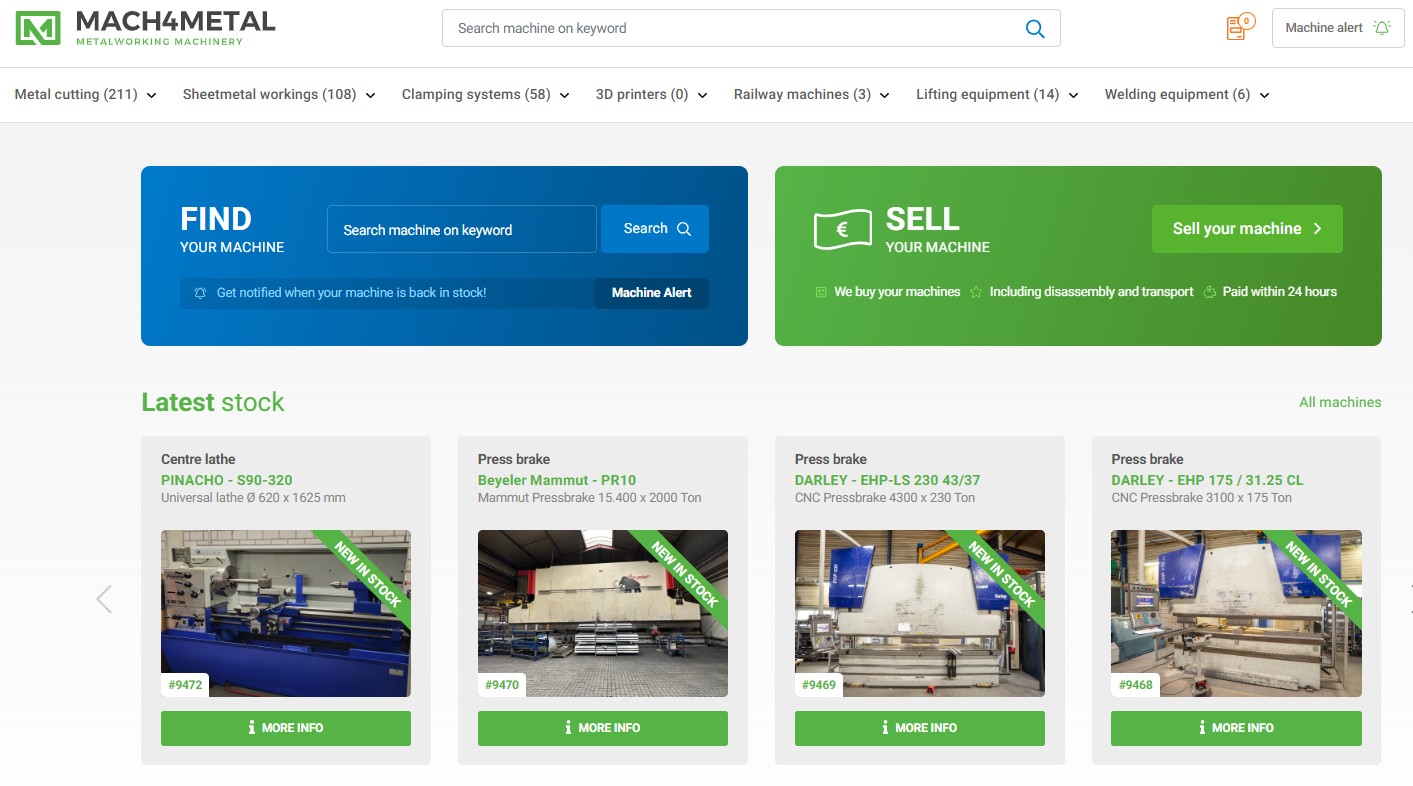Click the Machine alert button in header
This screenshot has height=786, width=1413.
click(1337, 28)
